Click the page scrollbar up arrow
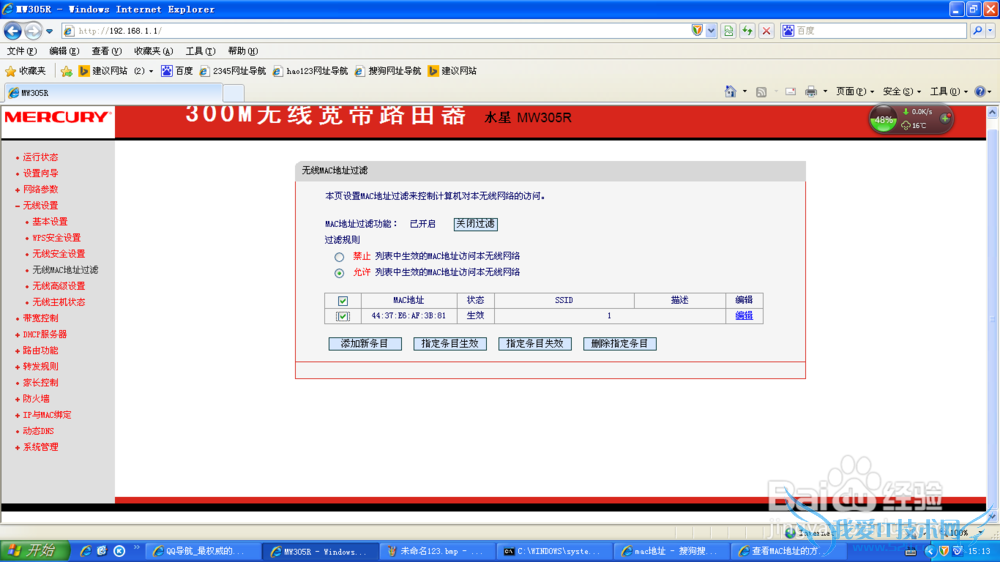The image size is (1000, 562). pos(992,113)
